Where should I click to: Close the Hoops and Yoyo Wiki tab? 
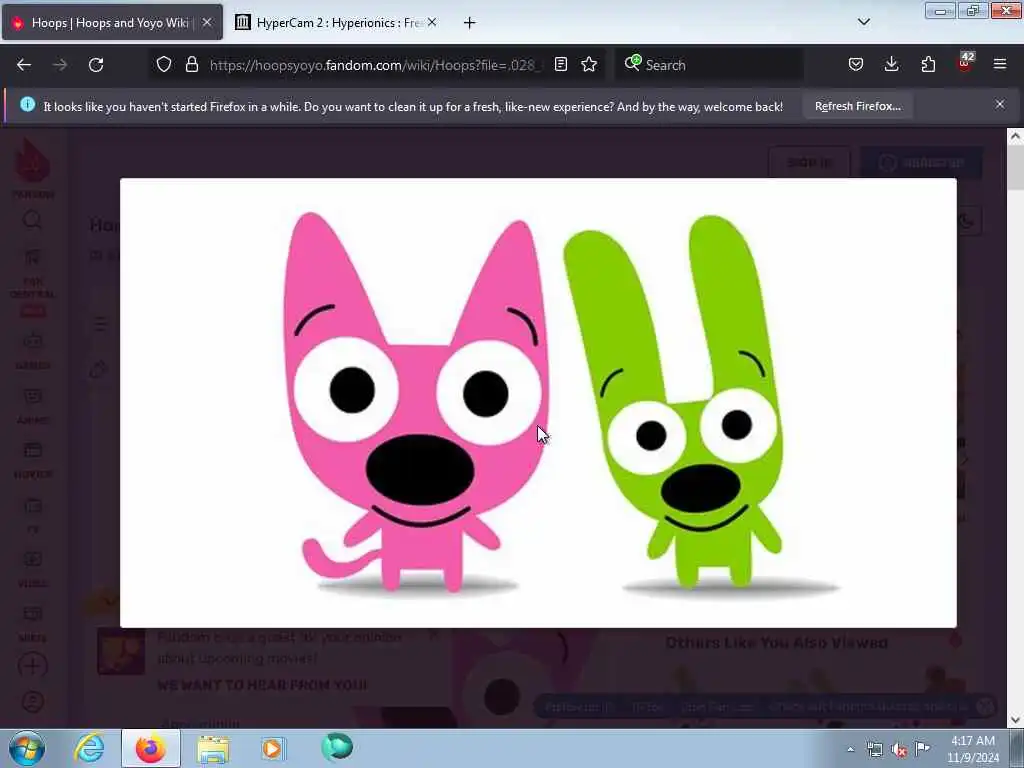pos(207,22)
